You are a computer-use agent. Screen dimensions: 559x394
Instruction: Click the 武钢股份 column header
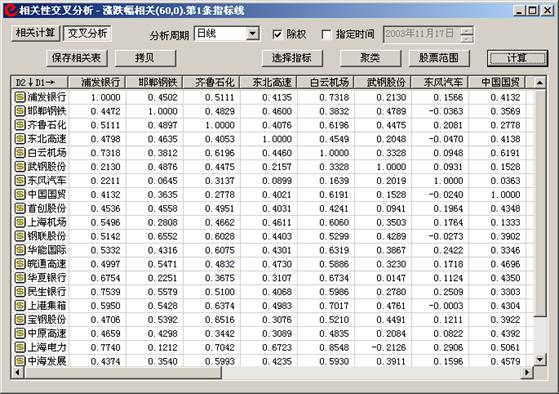(x=383, y=82)
